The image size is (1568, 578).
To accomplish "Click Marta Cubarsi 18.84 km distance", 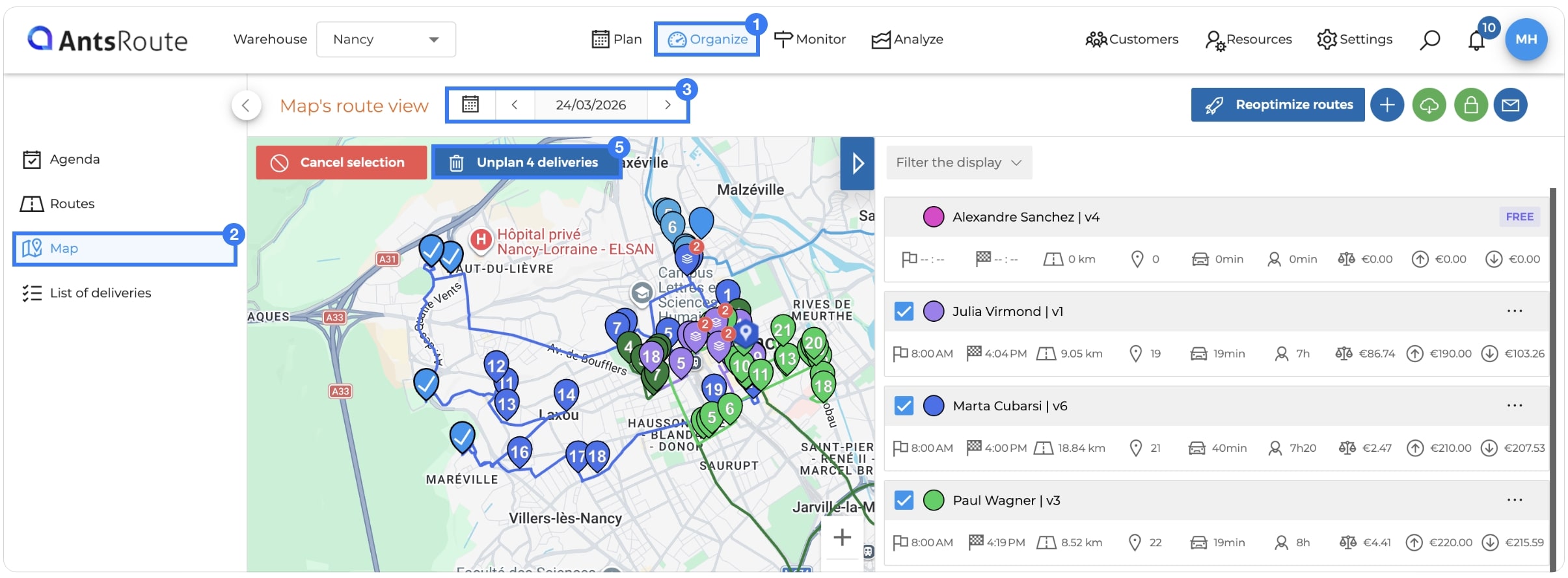I will (x=1070, y=448).
